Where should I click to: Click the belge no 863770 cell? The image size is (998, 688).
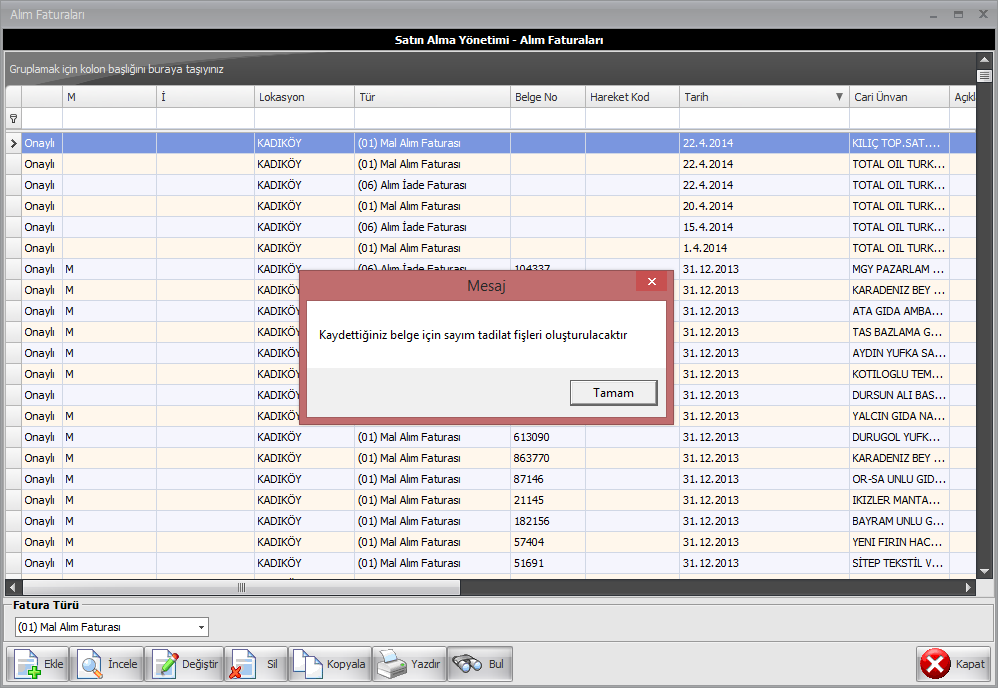(547, 458)
